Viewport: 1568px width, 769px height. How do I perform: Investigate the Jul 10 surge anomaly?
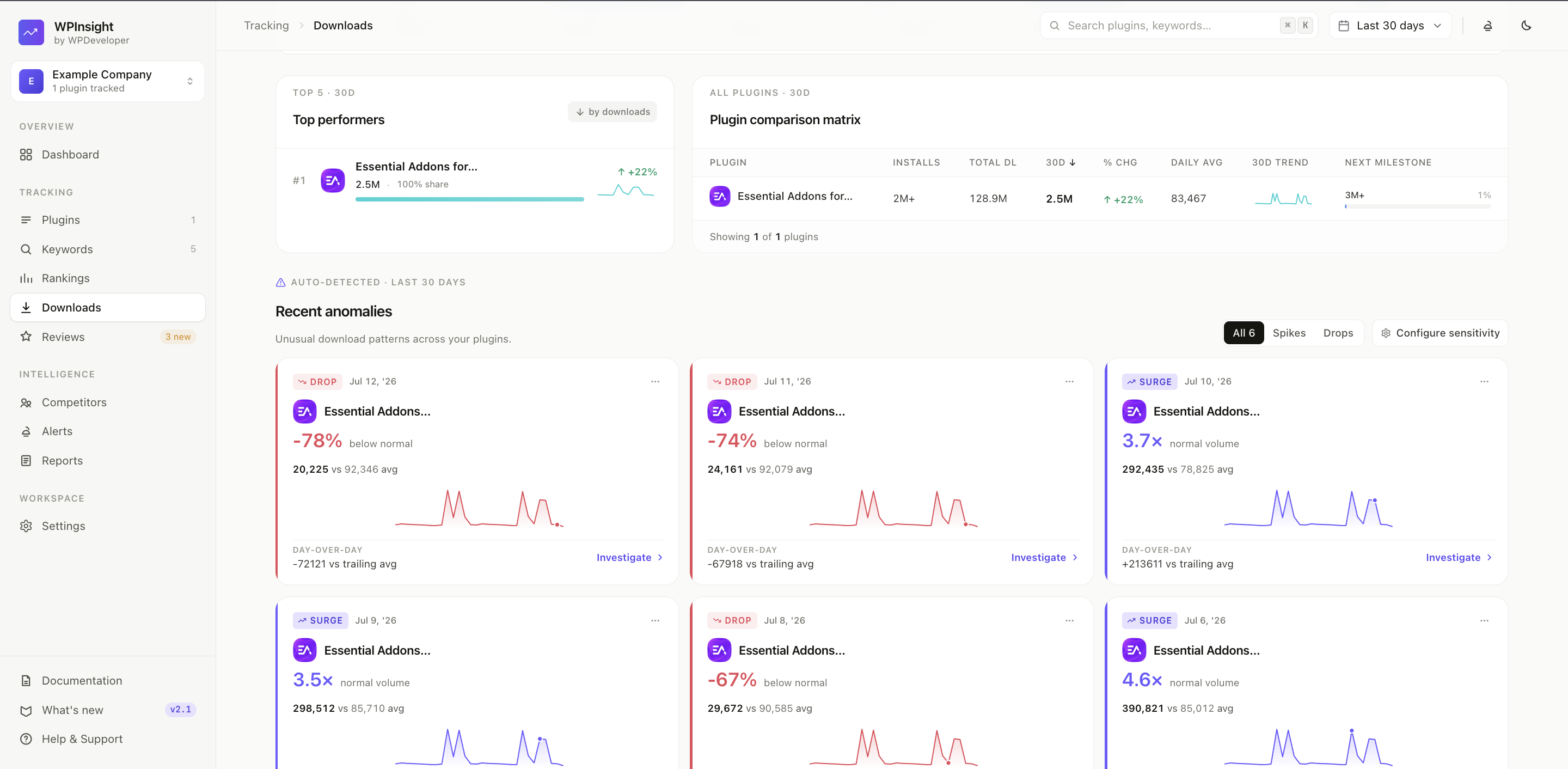tap(1459, 558)
